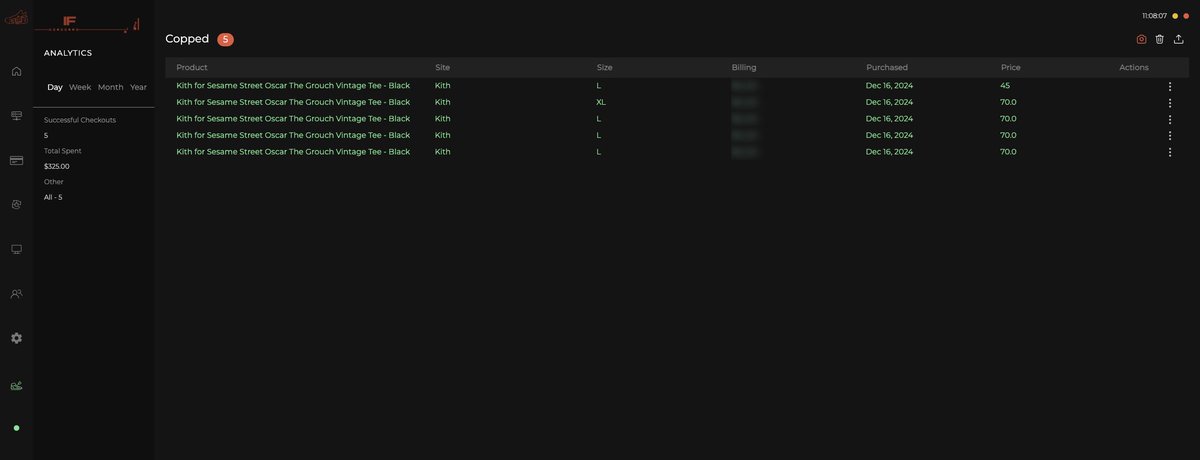Image resolution: width=1200 pixels, height=460 pixels.
Task: Click the app logo at top left
Action: click(x=16, y=16)
